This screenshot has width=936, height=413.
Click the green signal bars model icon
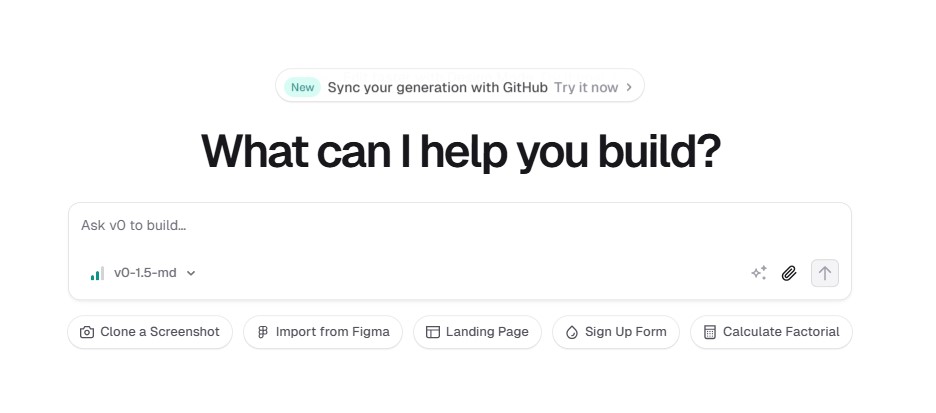(x=97, y=273)
